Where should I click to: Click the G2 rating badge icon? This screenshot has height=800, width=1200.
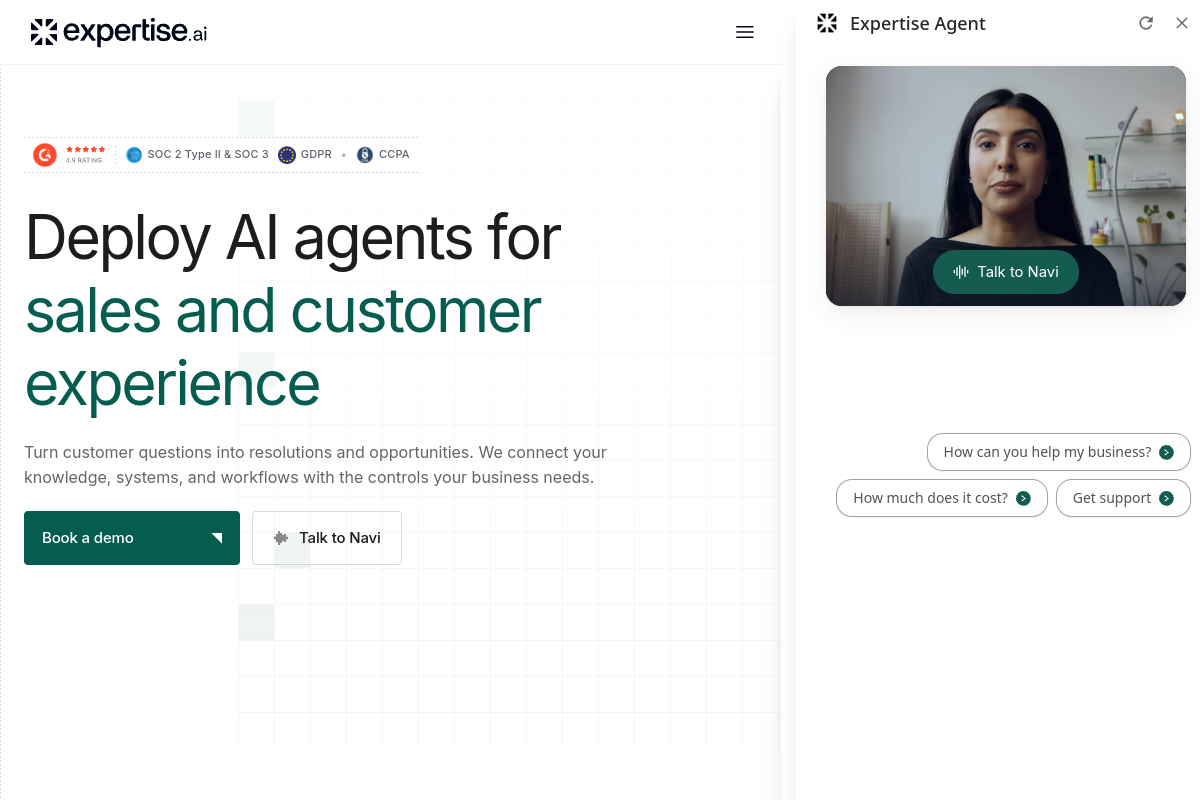point(45,155)
